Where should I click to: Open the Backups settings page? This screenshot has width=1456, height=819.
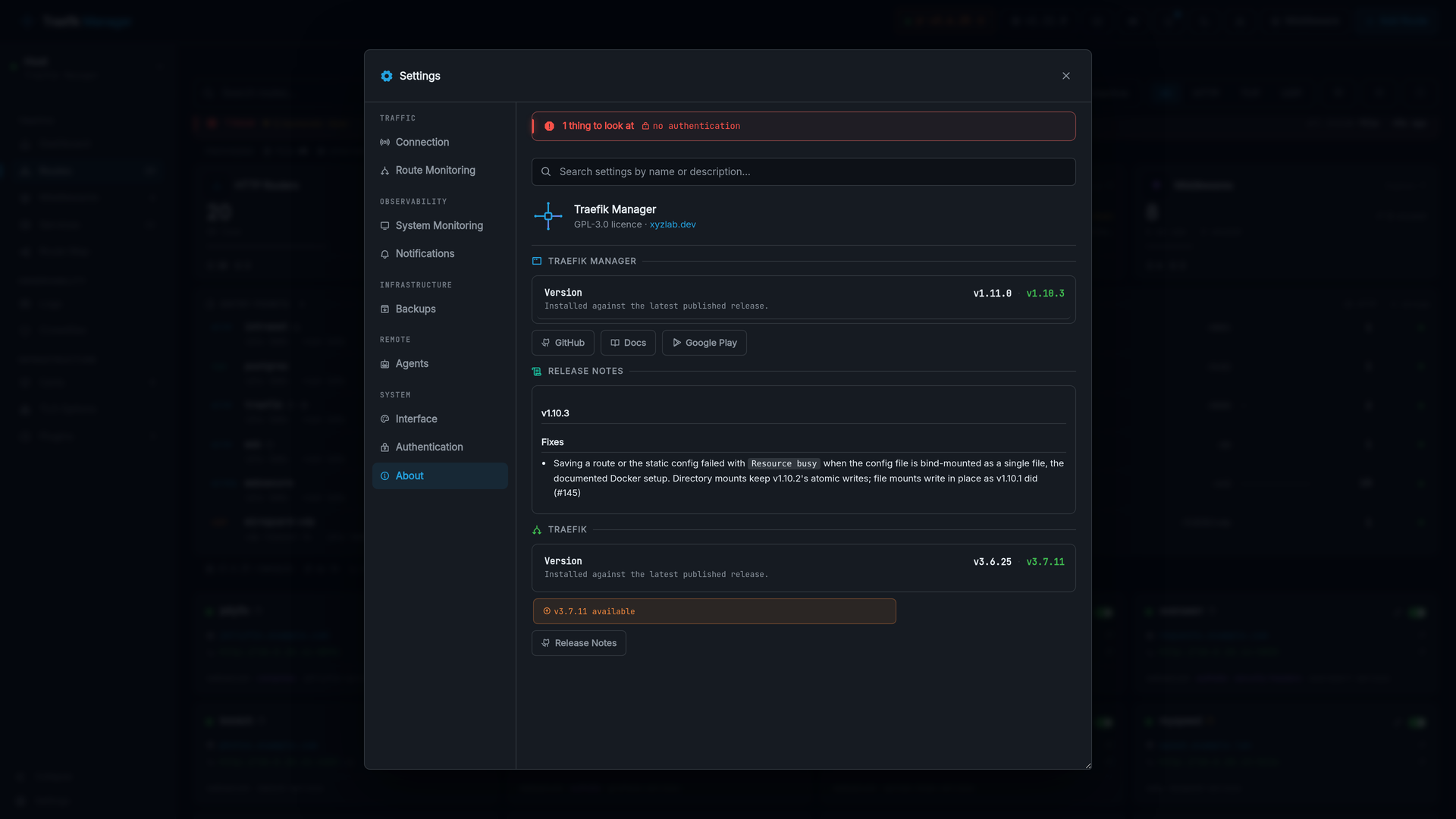(440, 309)
